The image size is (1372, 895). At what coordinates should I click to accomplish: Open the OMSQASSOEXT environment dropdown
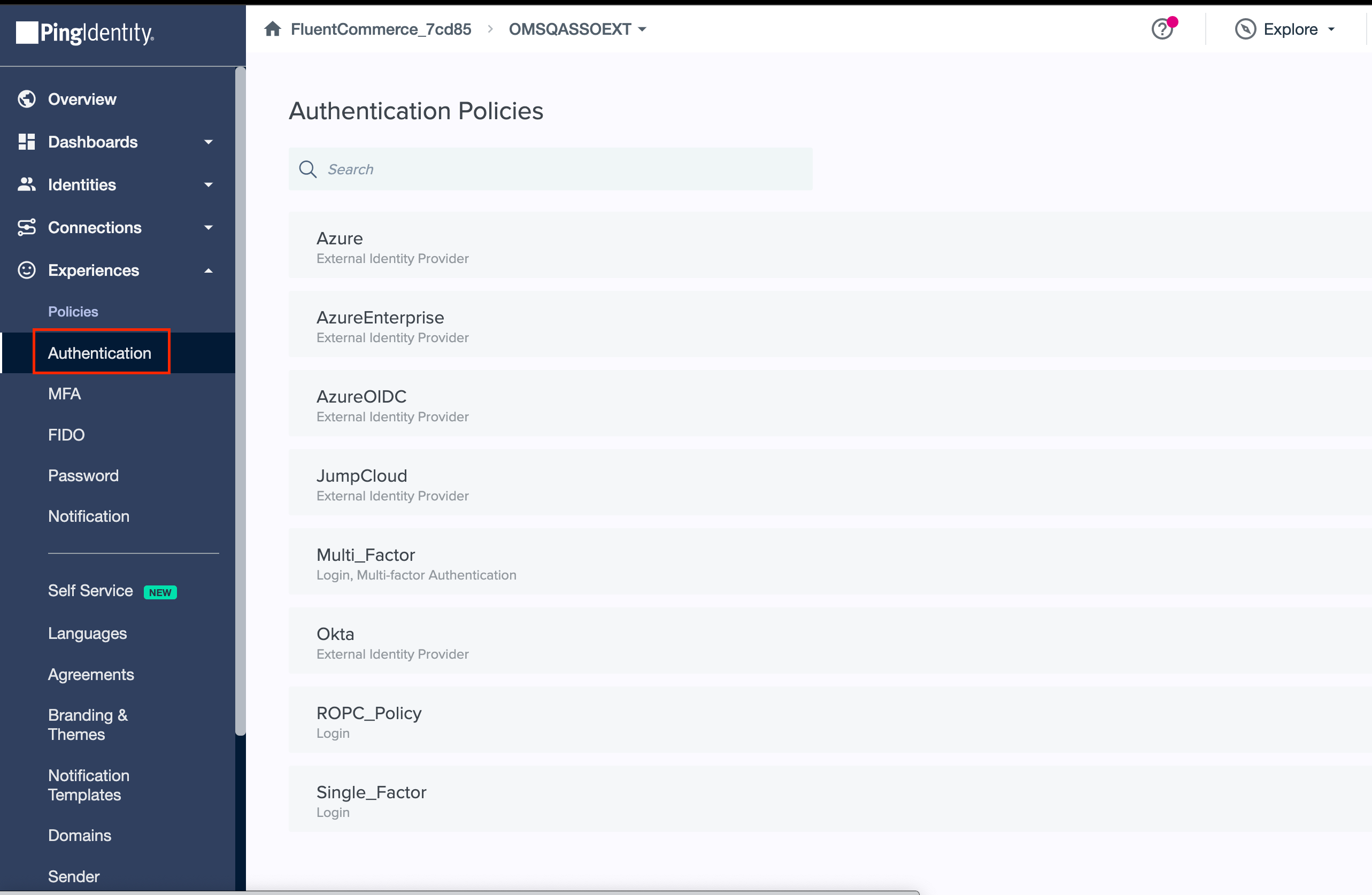(x=577, y=29)
